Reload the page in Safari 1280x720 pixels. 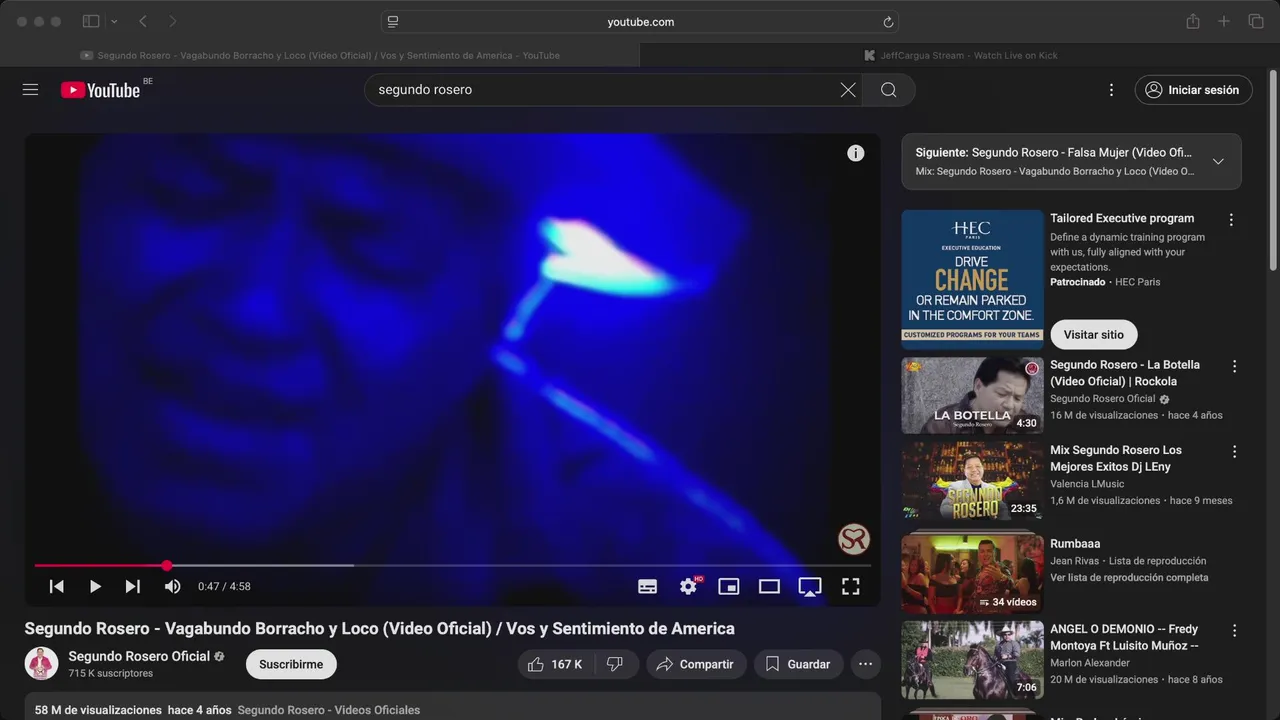pos(888,22)
